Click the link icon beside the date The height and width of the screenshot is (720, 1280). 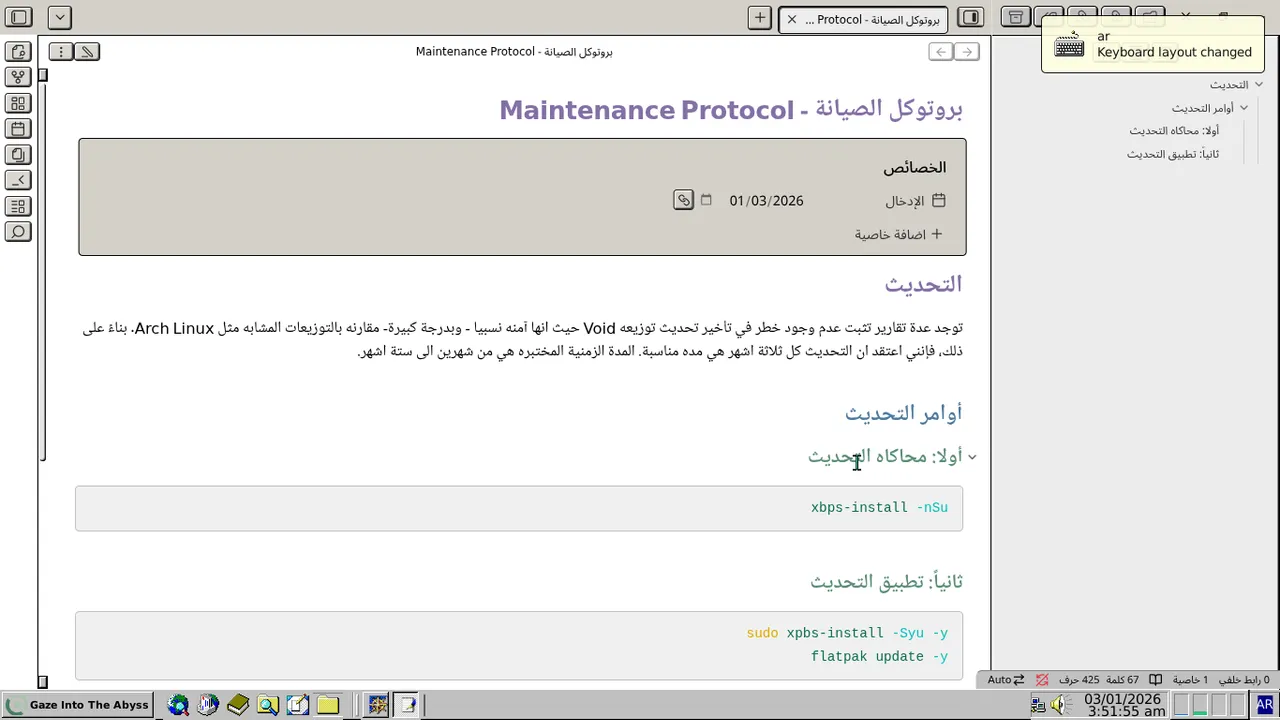click(683, 200)
